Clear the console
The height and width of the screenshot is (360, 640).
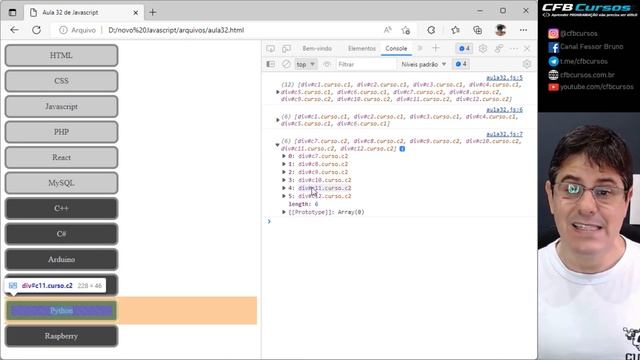[x=286, y=64]
